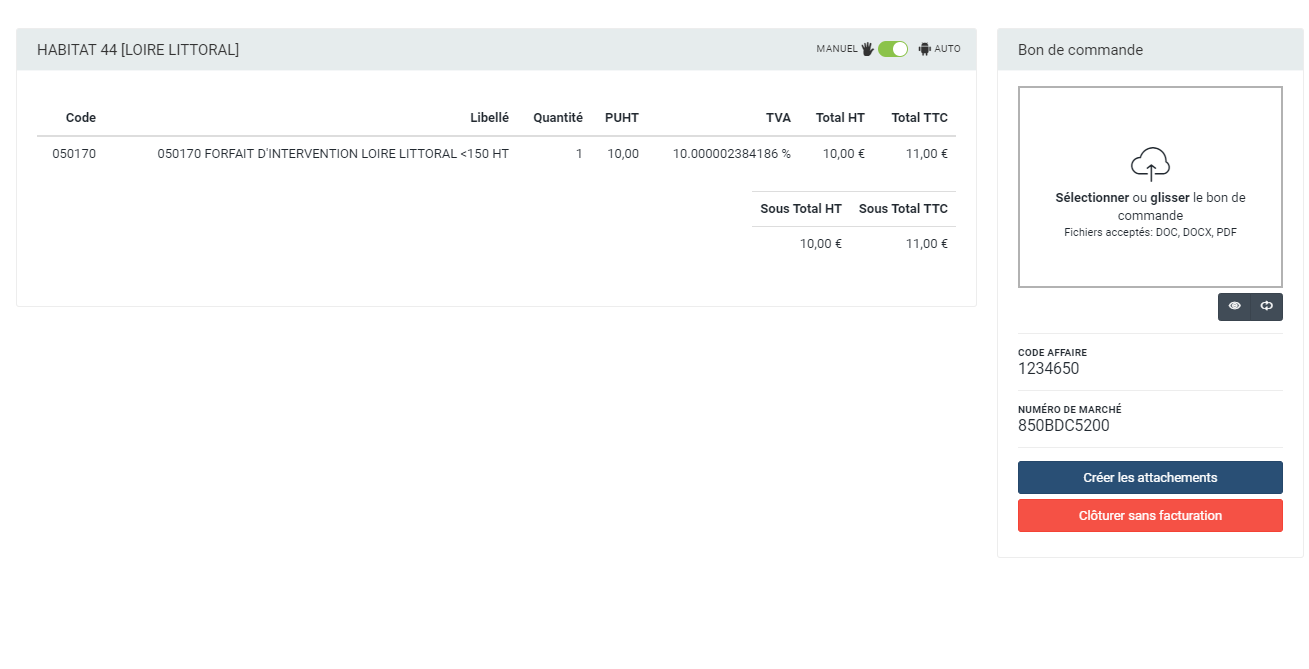Toggle the Manuel/Auto switch
Viewport: 1309px width, 669px height.
click(892, 49)
